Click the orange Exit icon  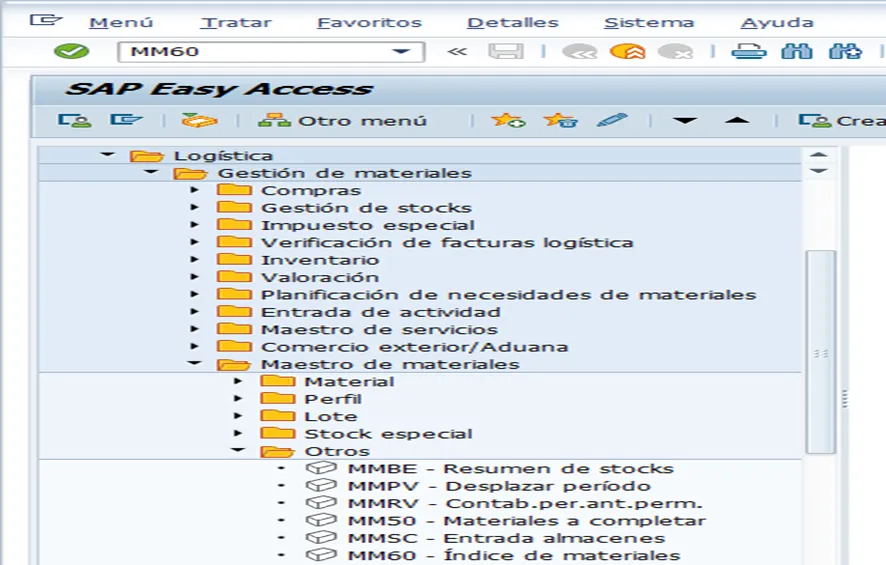click(627, 51)
